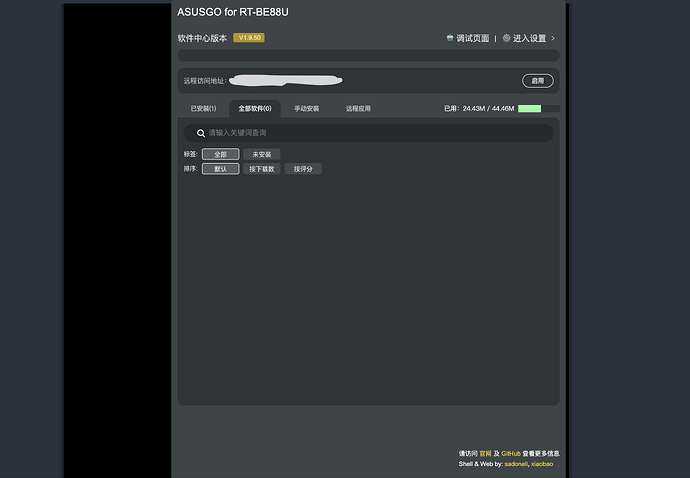The height and width of the screenshot is (478, 690).
Task: Click the 软件中心版本 label
Action: coord(202,38)
